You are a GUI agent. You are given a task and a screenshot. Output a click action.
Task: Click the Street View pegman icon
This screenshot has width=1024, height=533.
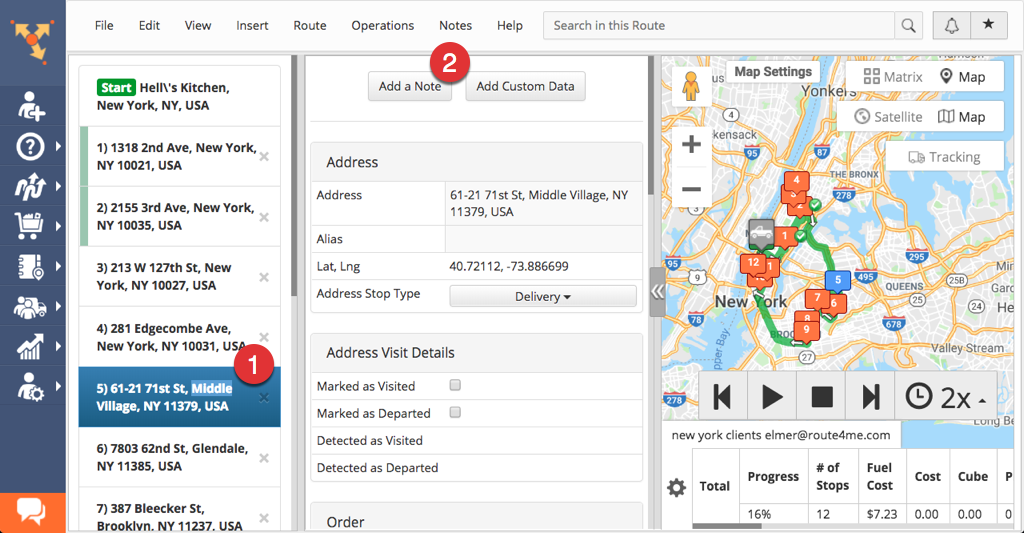[x=690, y=87]
